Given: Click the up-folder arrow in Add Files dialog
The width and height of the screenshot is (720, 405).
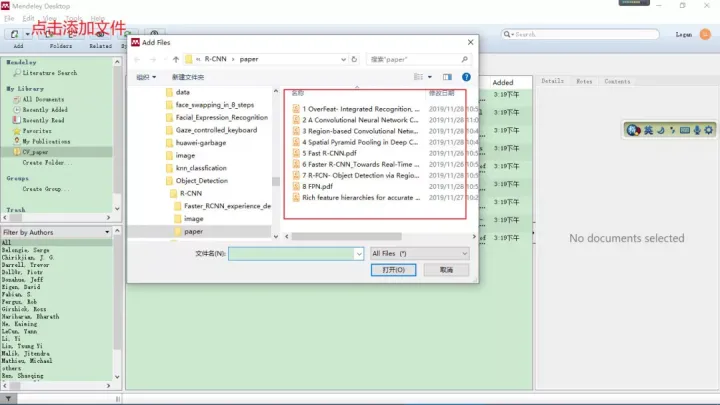Looking at the screenshot, I should (176, 59).
